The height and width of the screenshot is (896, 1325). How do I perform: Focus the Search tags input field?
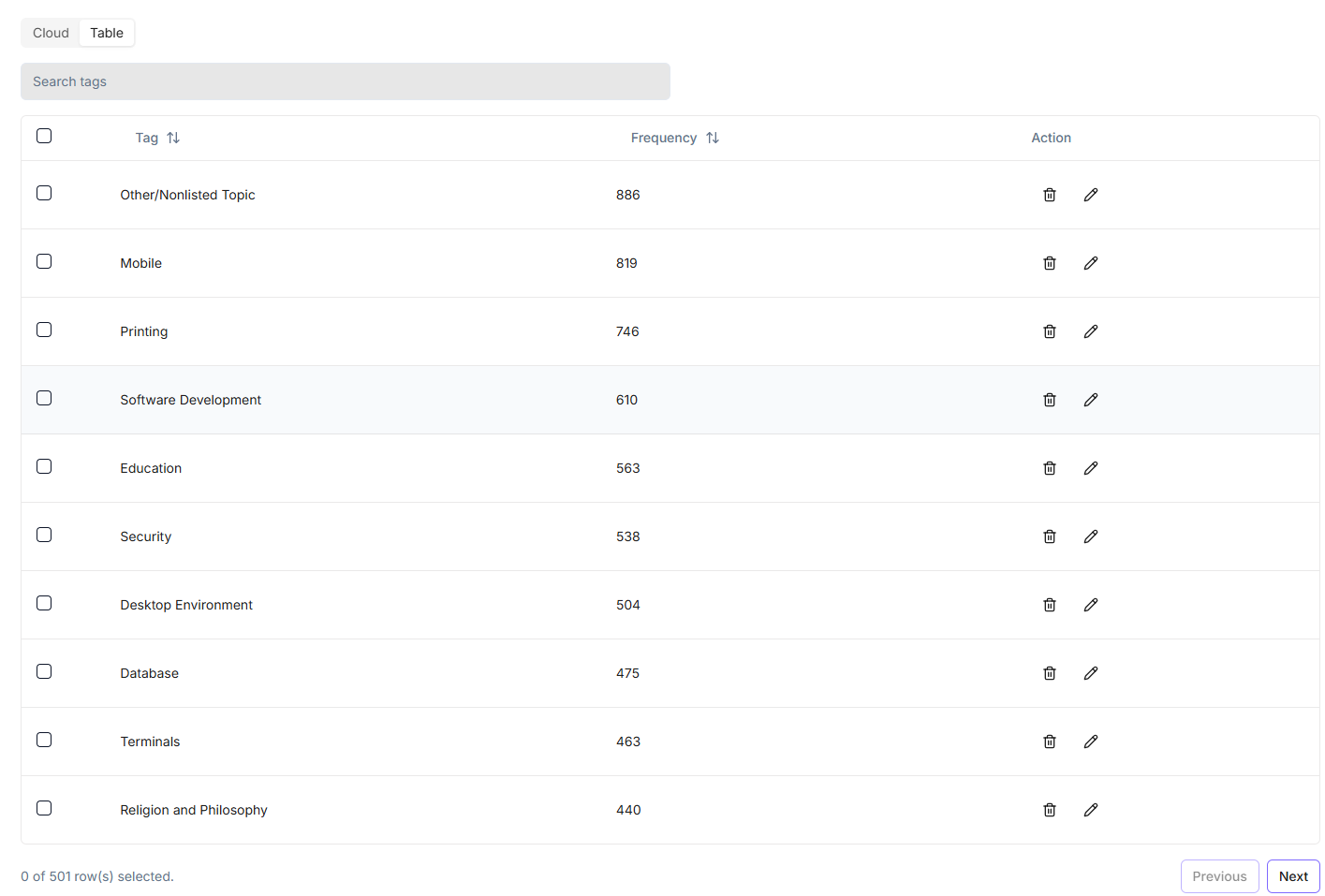(x=345, y=81)
